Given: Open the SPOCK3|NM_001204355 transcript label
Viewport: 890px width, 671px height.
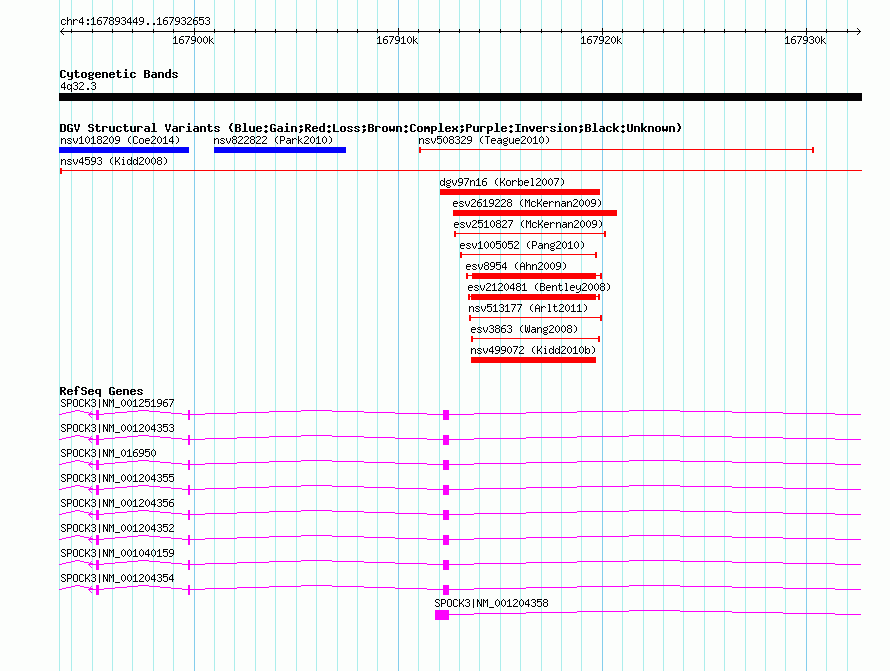Looking at the screenshot, I should tap(117, 478).
